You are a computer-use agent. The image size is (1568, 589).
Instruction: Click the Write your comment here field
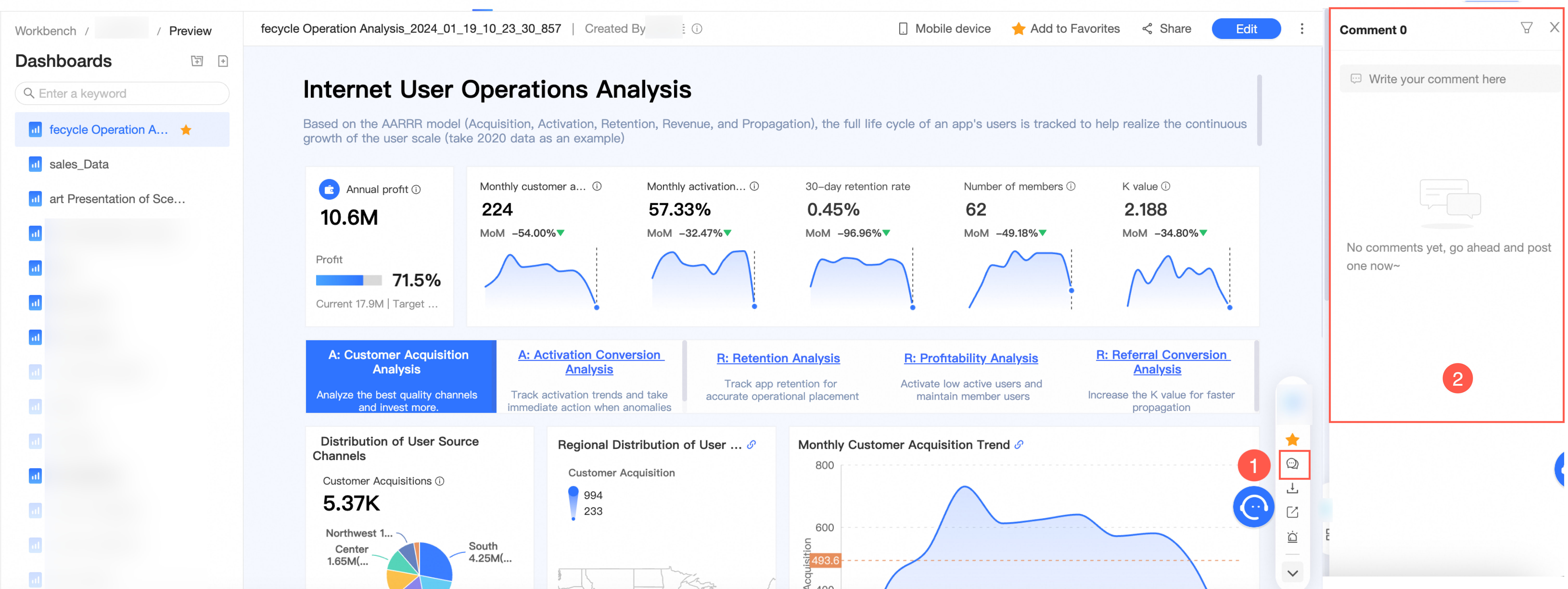point(1449,79)
